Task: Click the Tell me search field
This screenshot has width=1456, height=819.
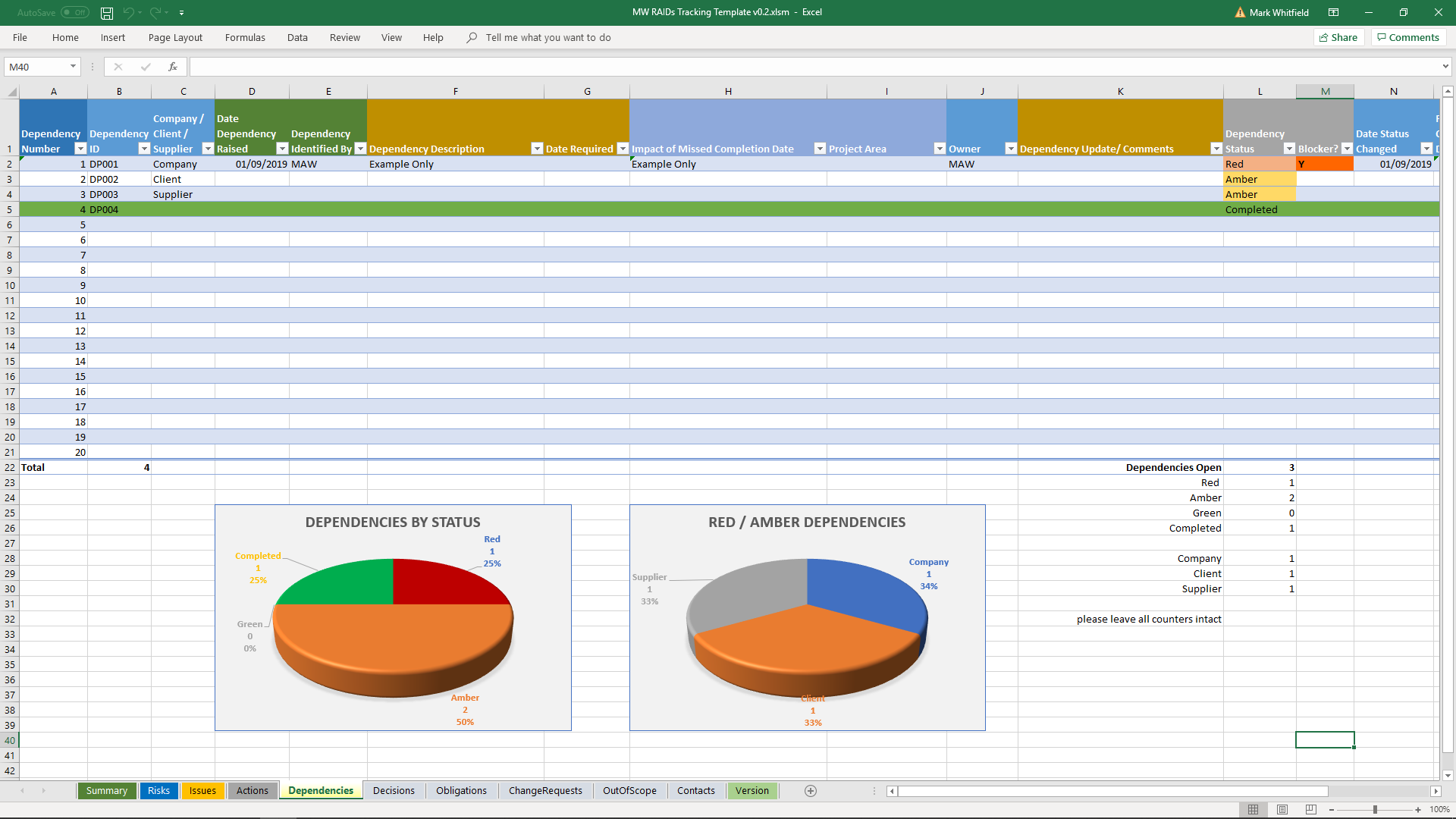Action: [x=548, y=37]
